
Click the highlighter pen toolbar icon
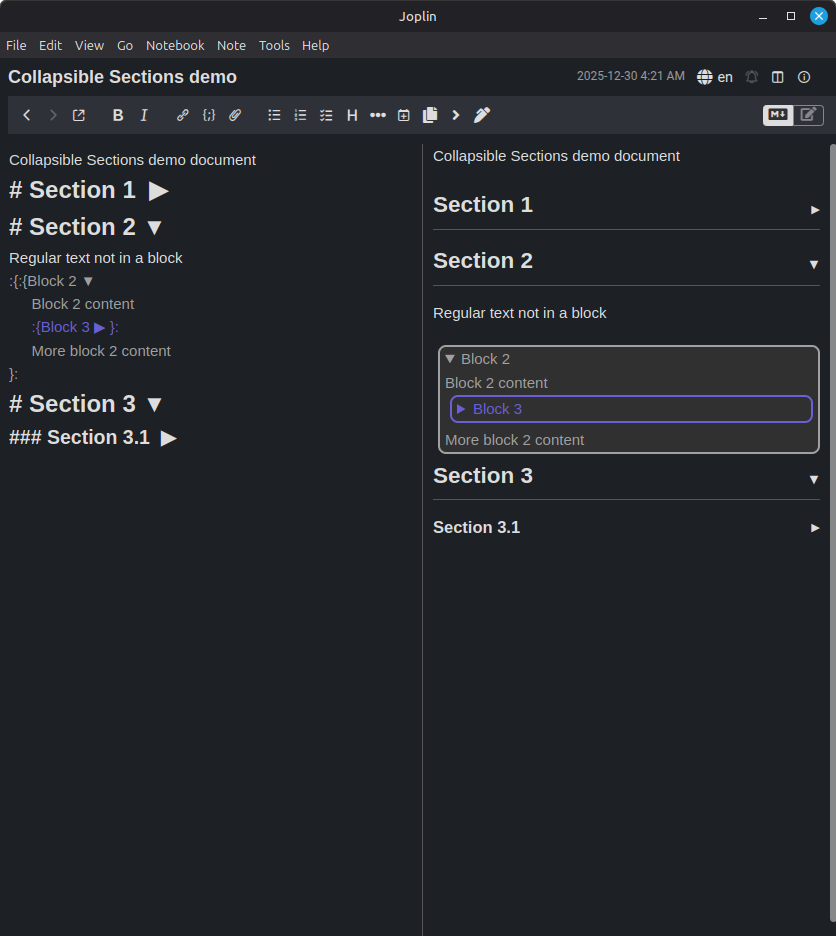pyautogui.click(x=482, y=115)
